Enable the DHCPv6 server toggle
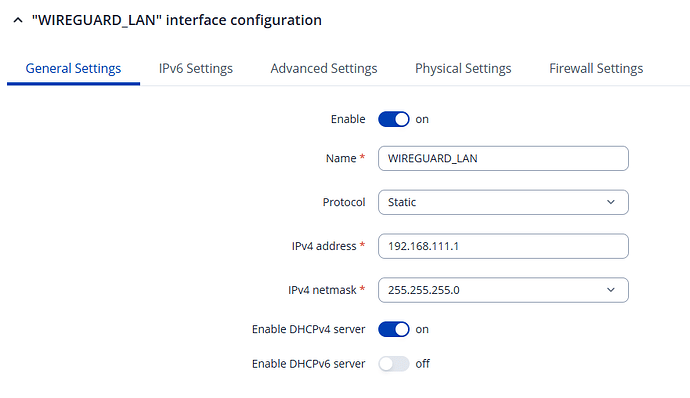690x398 pixels. click(x=394, y=364)
